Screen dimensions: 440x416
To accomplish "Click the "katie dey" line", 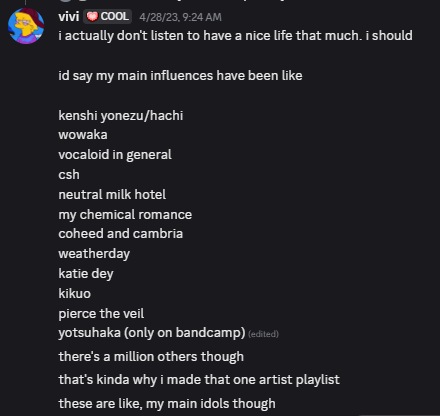I will pos(86,274).
